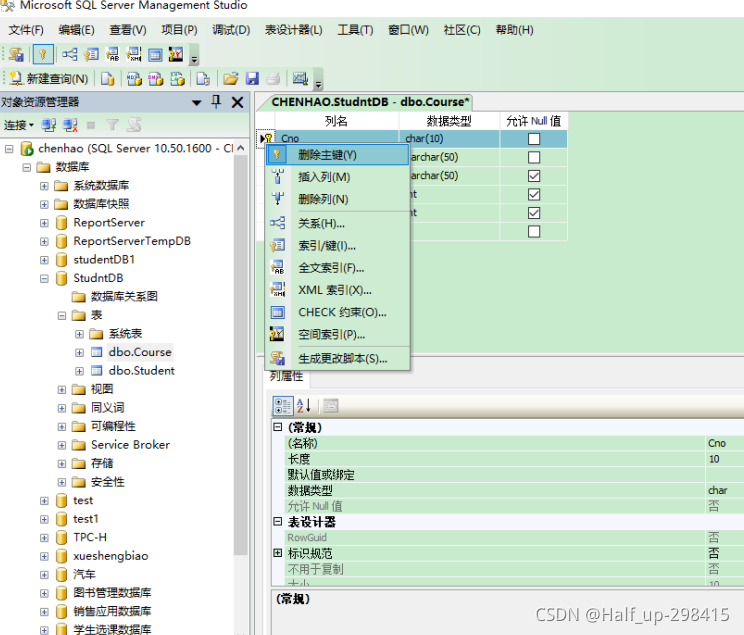Uncheck Allow Null in third row
The width and height of the screenshot is (744, 635).
[x=534, y=176]
